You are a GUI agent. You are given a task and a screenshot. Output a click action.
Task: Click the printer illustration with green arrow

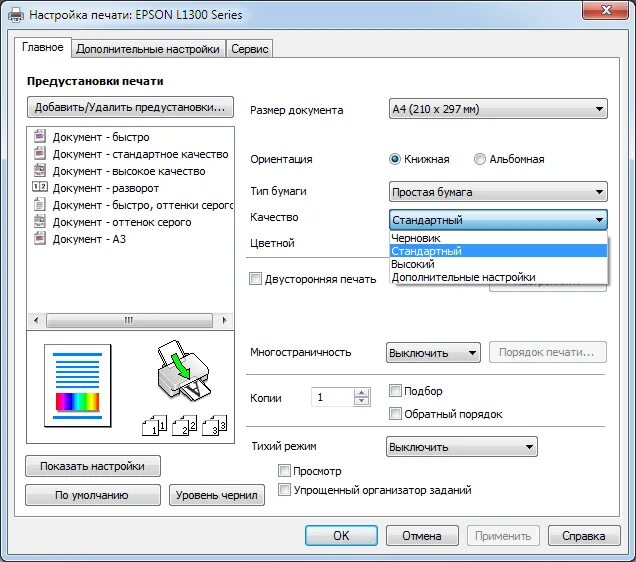click(x=183, y=370)
